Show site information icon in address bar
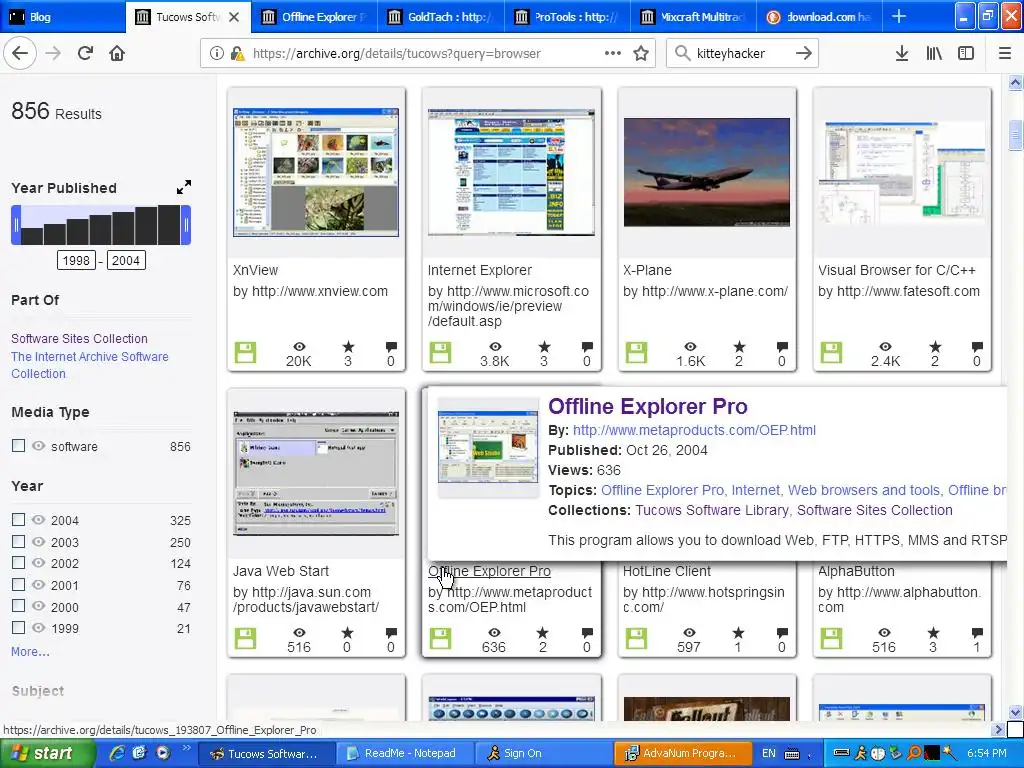Image resolution: width=1024 pixels, height=768 pixels. coord(216,54)
